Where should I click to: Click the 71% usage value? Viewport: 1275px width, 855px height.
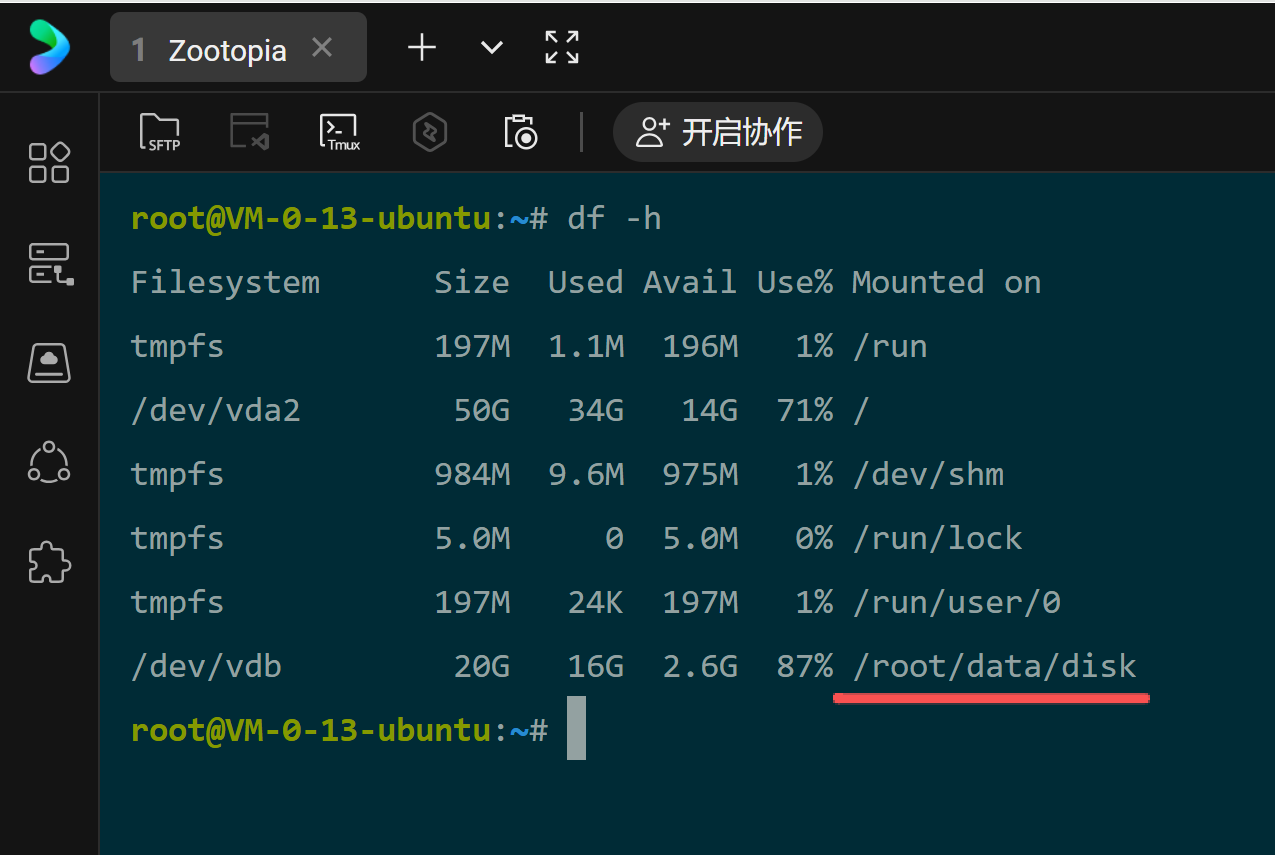804,410
